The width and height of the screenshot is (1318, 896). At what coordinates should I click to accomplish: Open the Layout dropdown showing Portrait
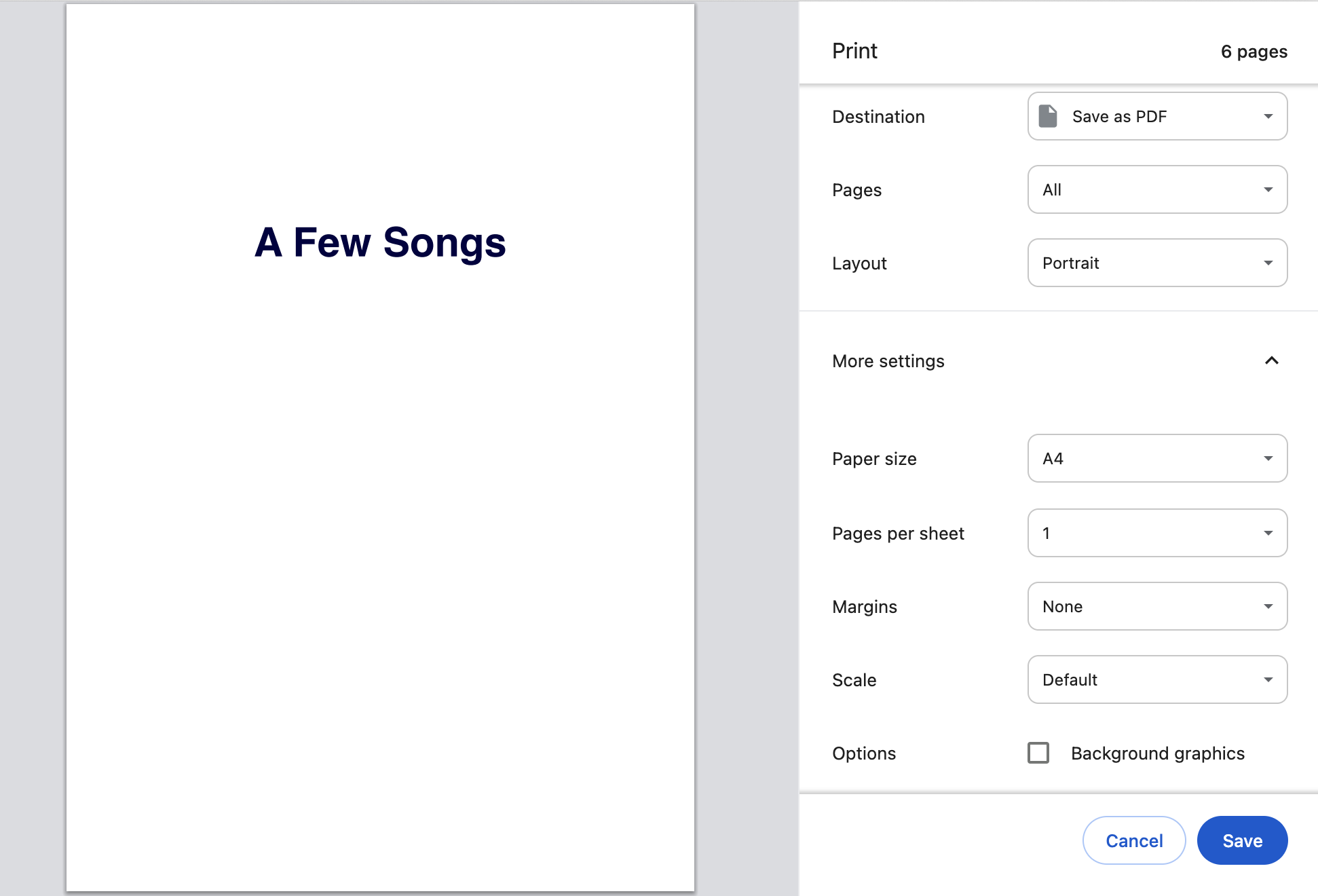pyautogui.click(x=1157, y=263)
